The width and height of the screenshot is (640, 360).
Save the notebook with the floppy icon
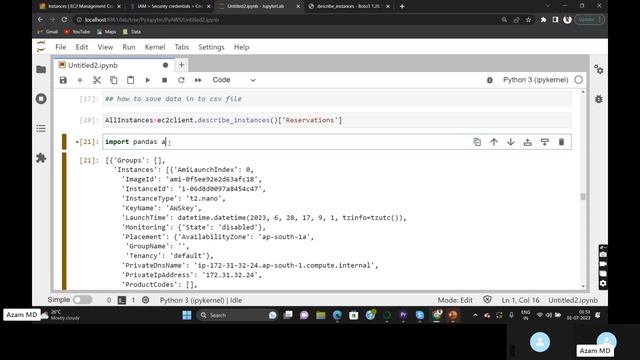tap(63, 80)
